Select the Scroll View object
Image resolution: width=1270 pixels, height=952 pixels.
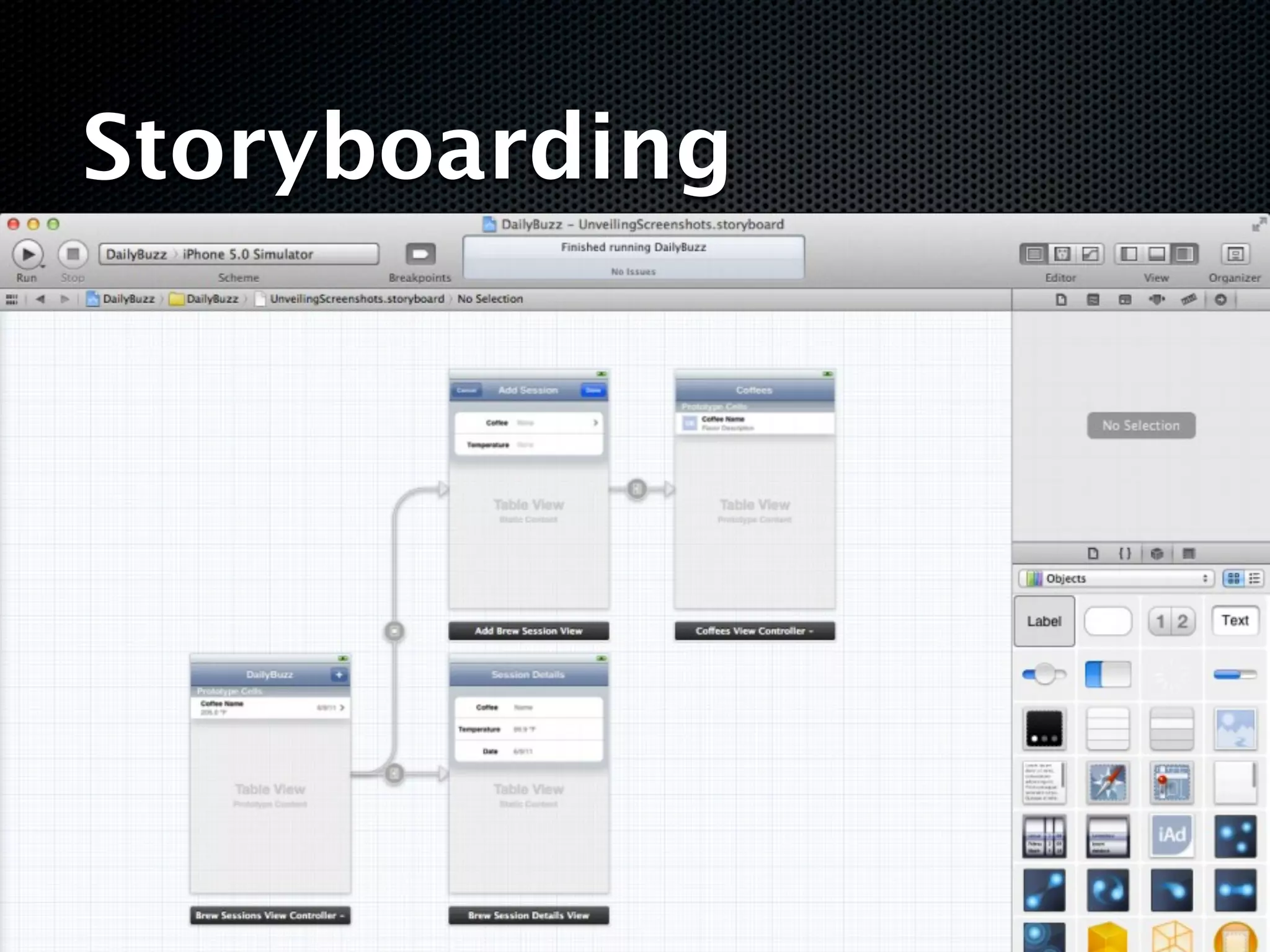coord(1235,782)
